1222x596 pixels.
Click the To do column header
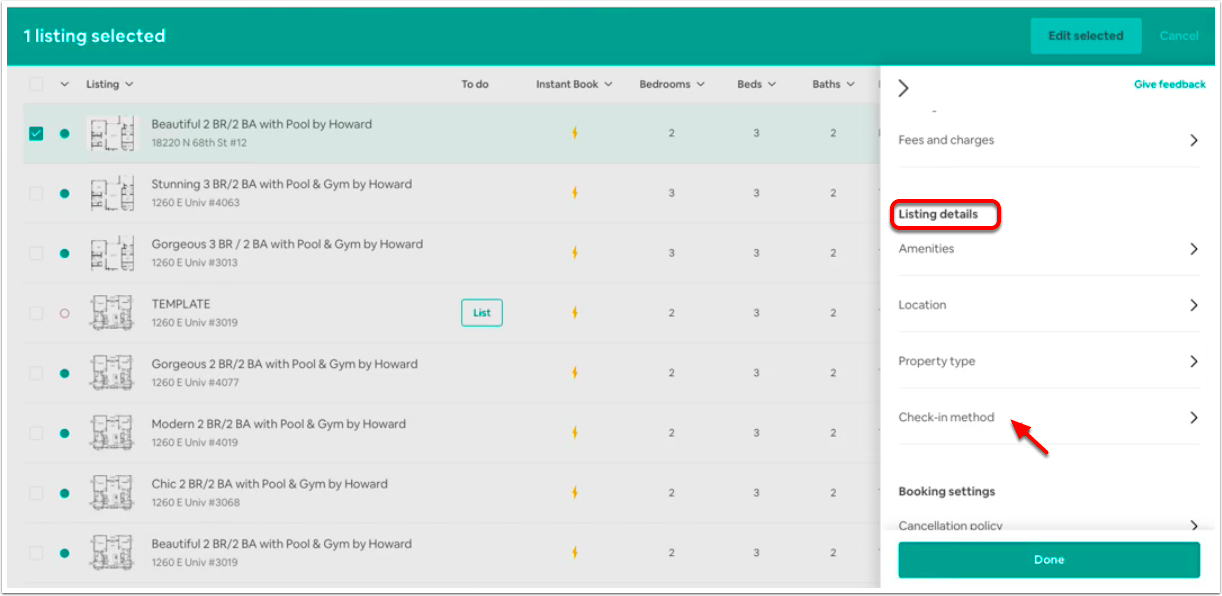pyautogui.click(x=475, y=85)
